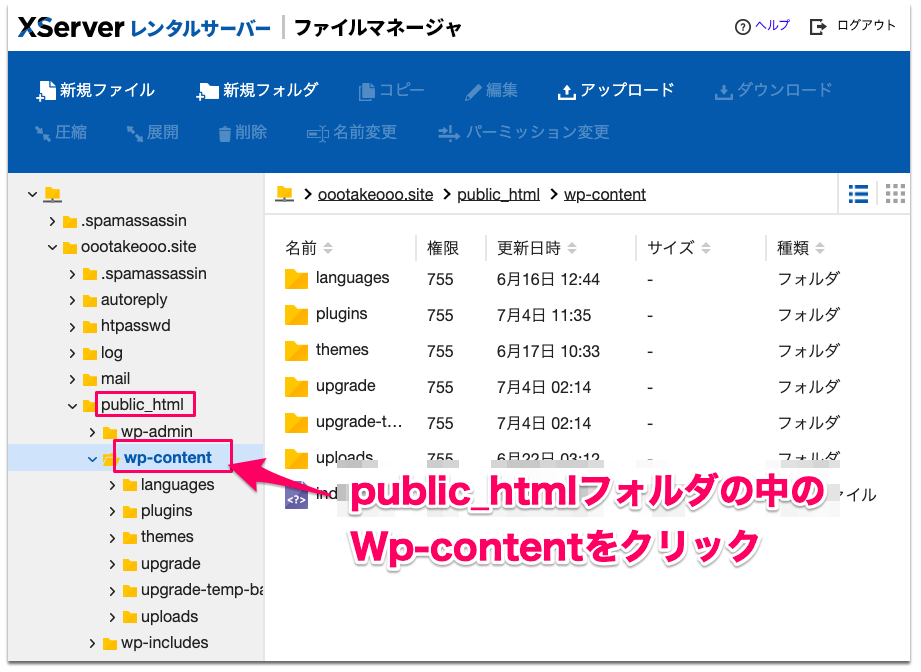Click the root folder icon in the tree
This screenshot has width=921, height=672.
tap(52, 194)
